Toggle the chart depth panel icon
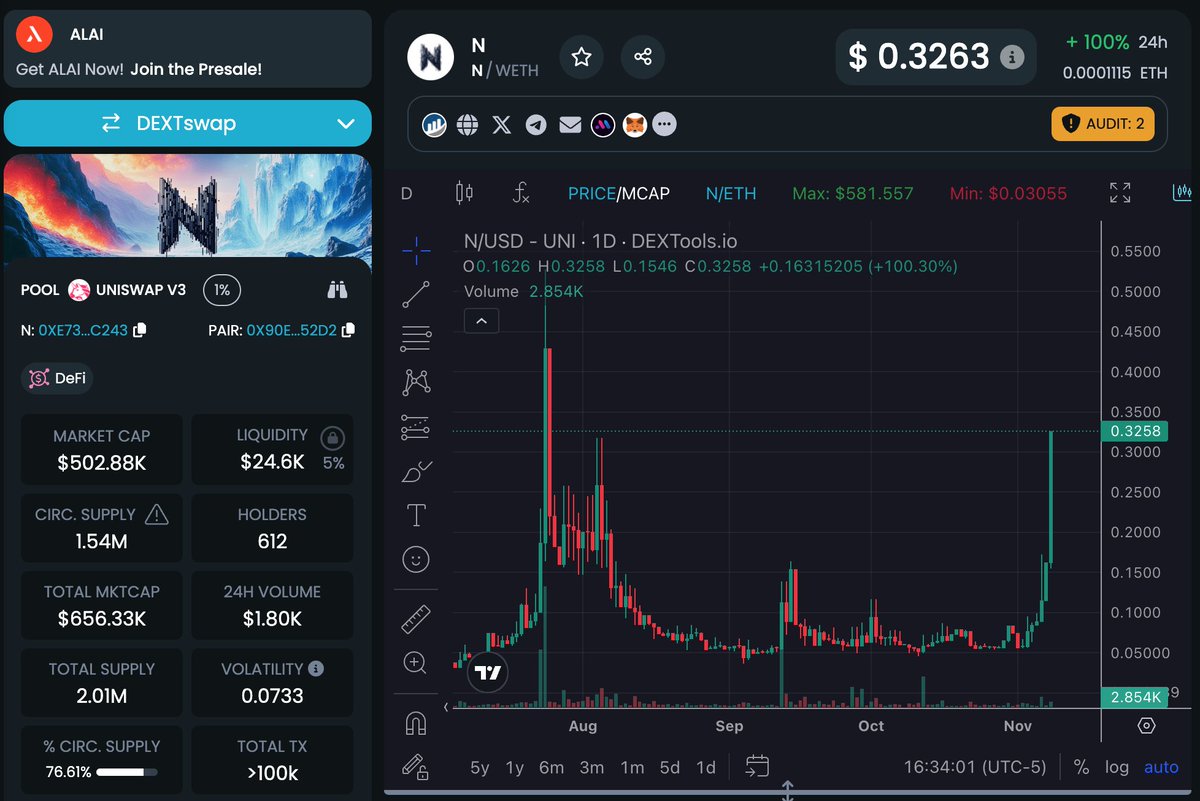Image resolution: width=1200 pixels, height=801 pixels. coord(1182,192)
